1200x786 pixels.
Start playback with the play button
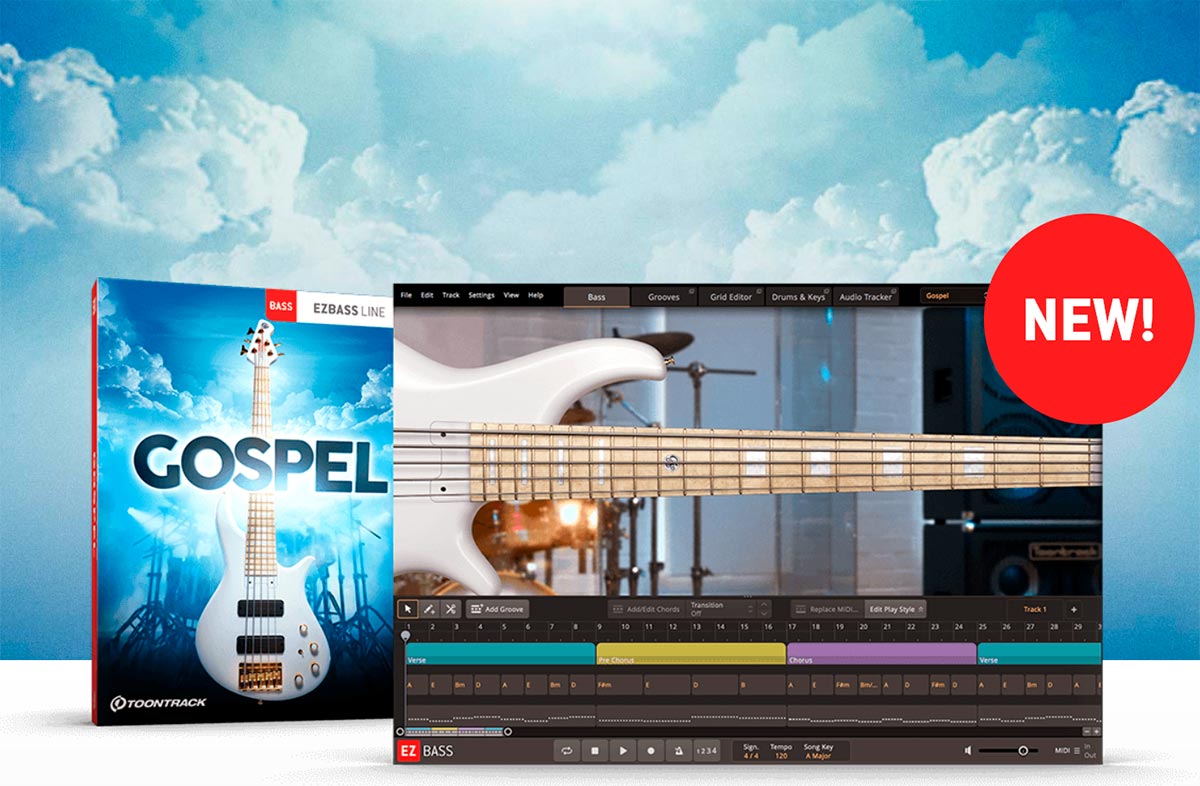(x=623, y=751)
